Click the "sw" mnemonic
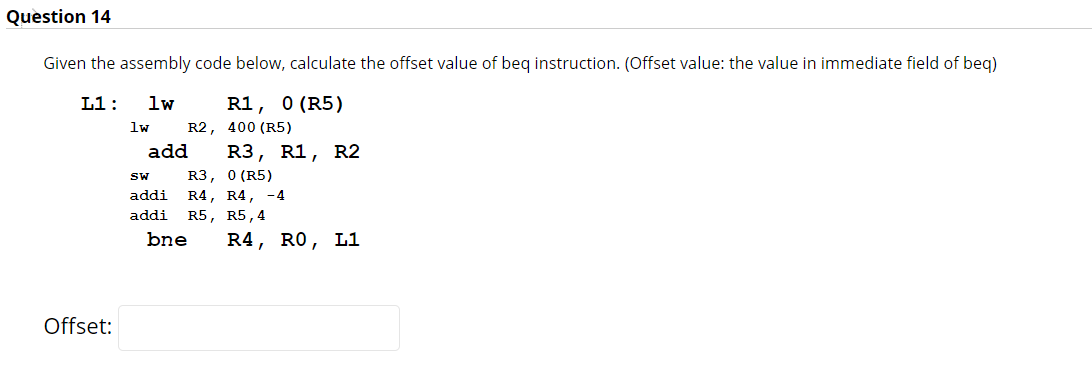Viewport: 1092px width, 365px height. [x=139, y=176]
